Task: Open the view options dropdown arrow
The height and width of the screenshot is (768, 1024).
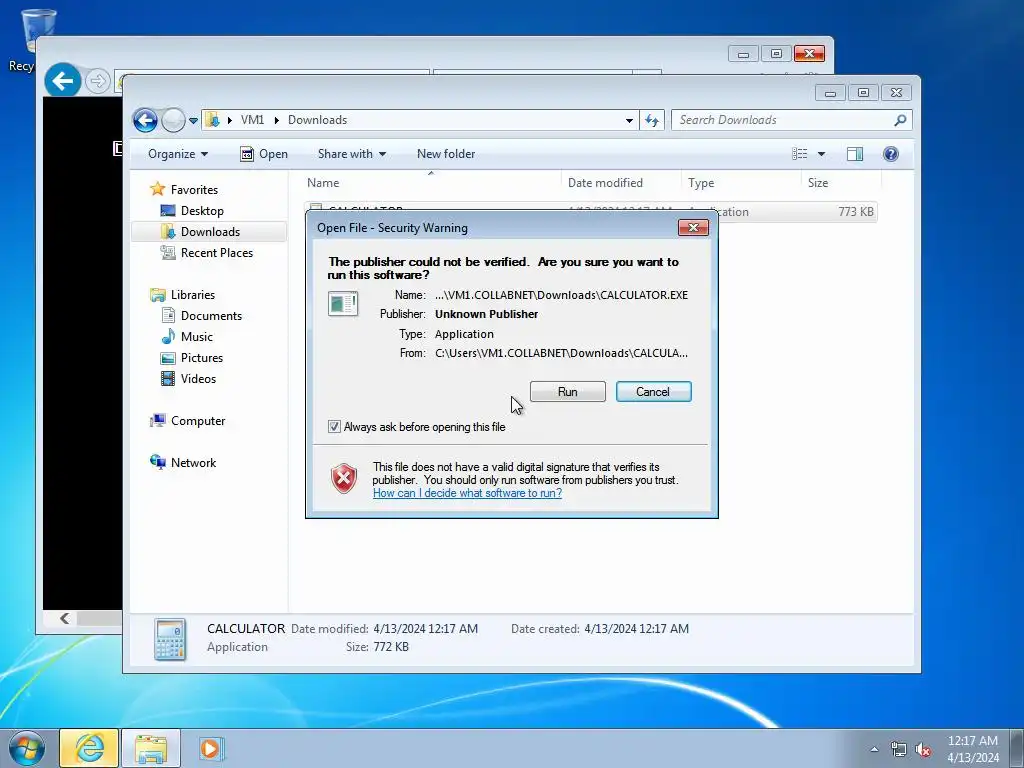Action: pyautogui.click(x=822, y=154)
